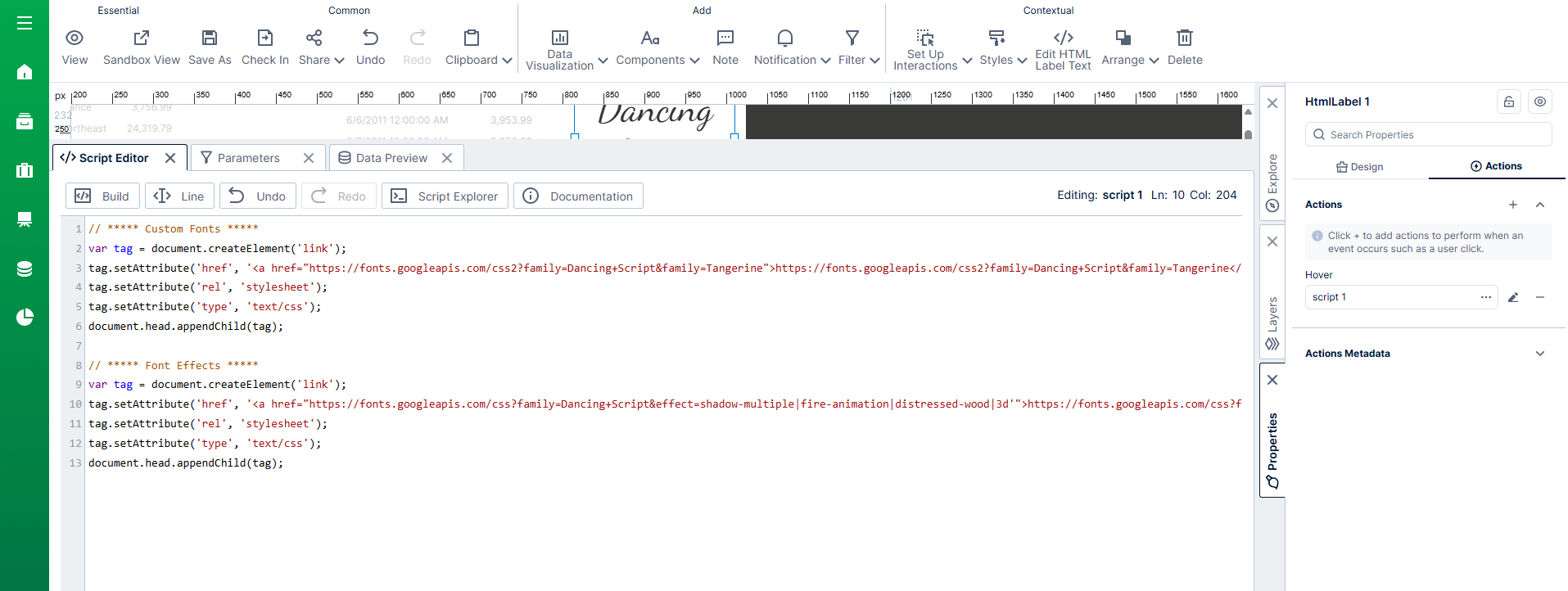Click the View toolbar button
The height and width of the screenshot is (591, 1568).
(75, 47)
